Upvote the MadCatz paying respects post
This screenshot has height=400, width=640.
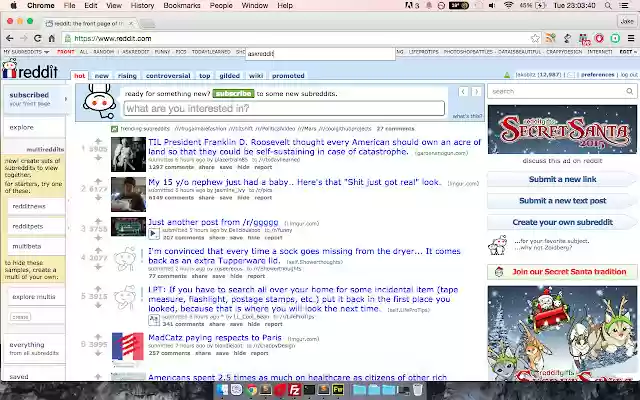pos(98,336)
